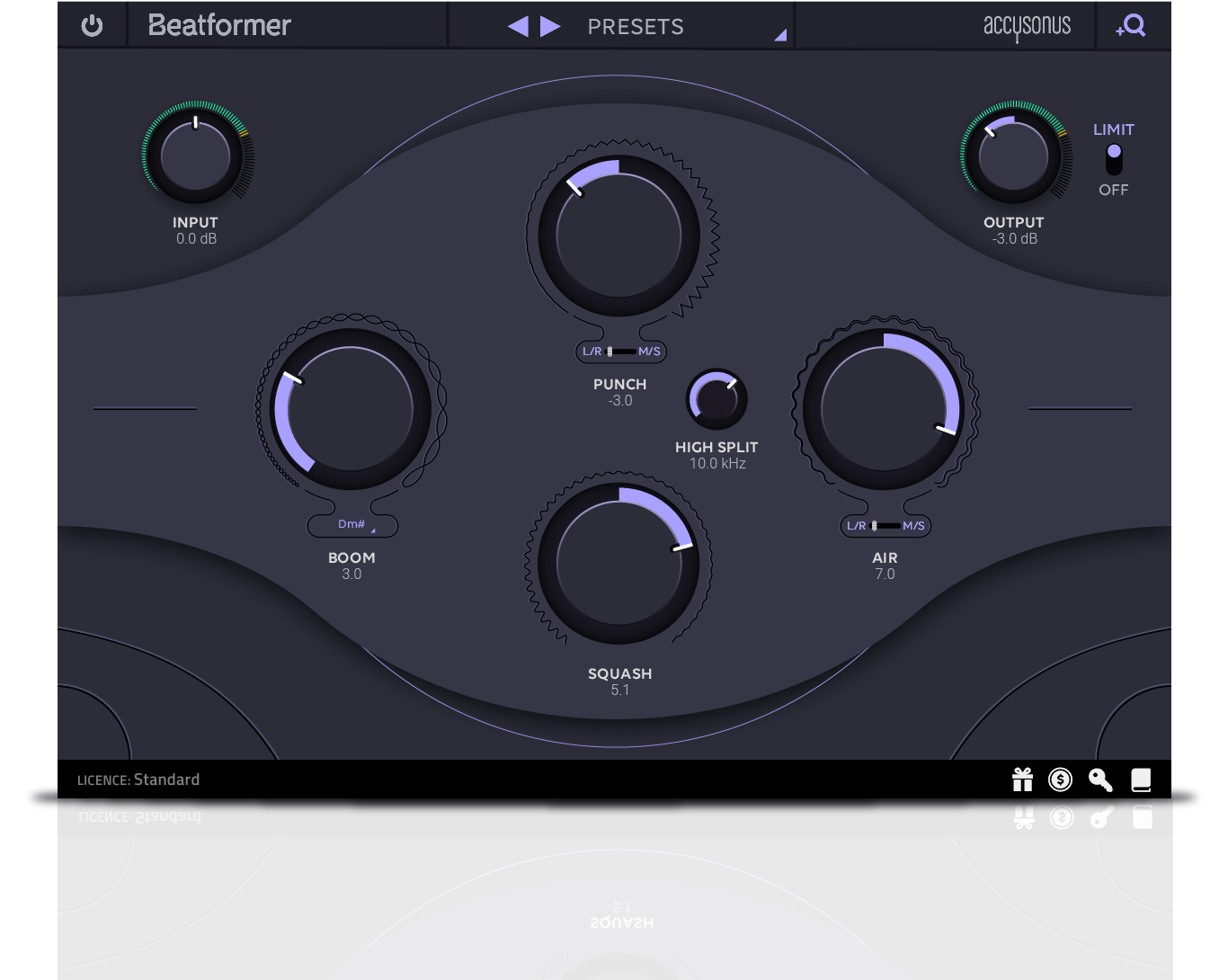Click the LICENCE: Standard status text
The width and height of the screenshot is (1228, 980).
(138, 780)
